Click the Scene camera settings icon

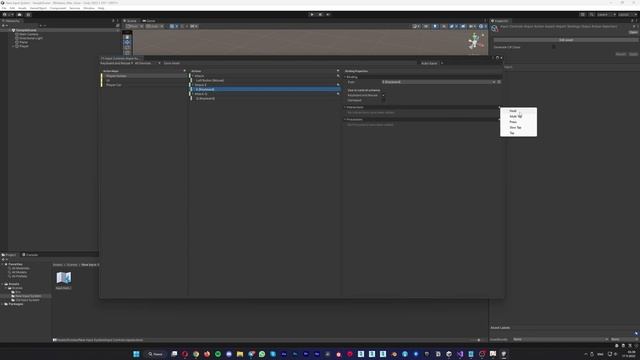[471, 26]
